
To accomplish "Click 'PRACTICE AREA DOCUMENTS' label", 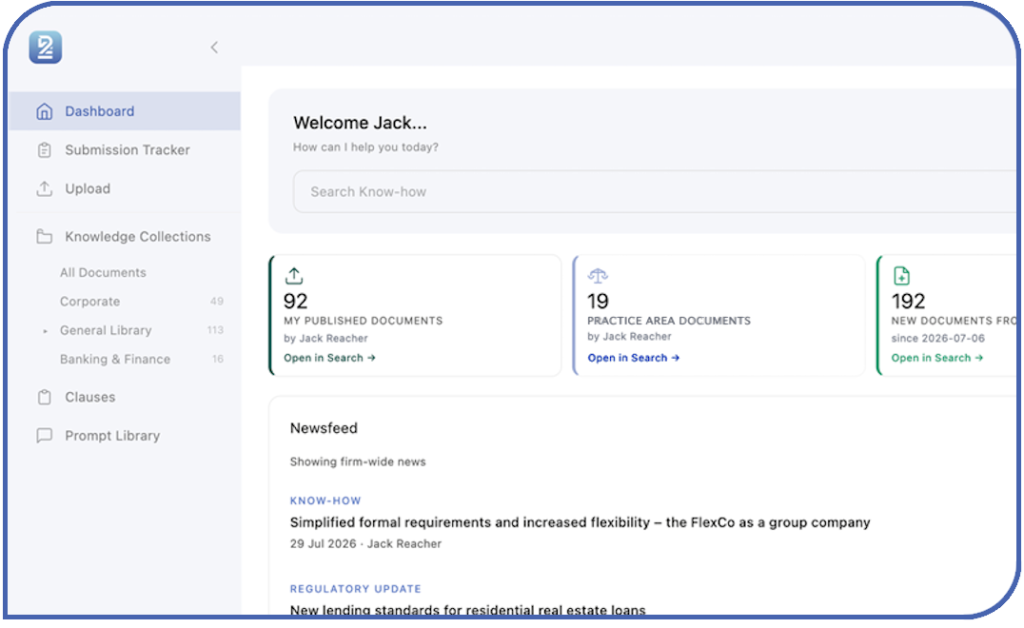I will [x=669, y=321].
